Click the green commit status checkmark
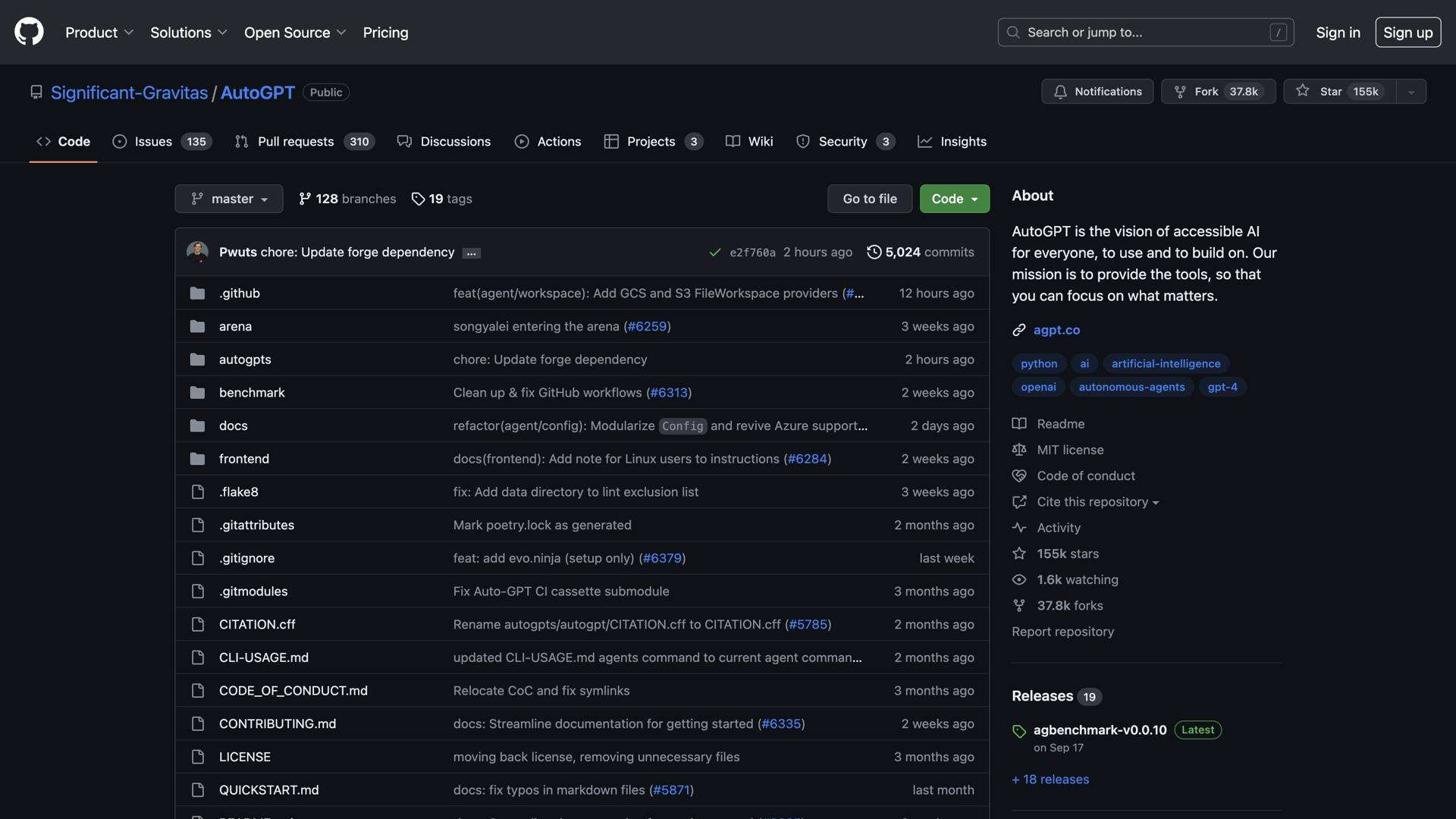 (714, 253)
